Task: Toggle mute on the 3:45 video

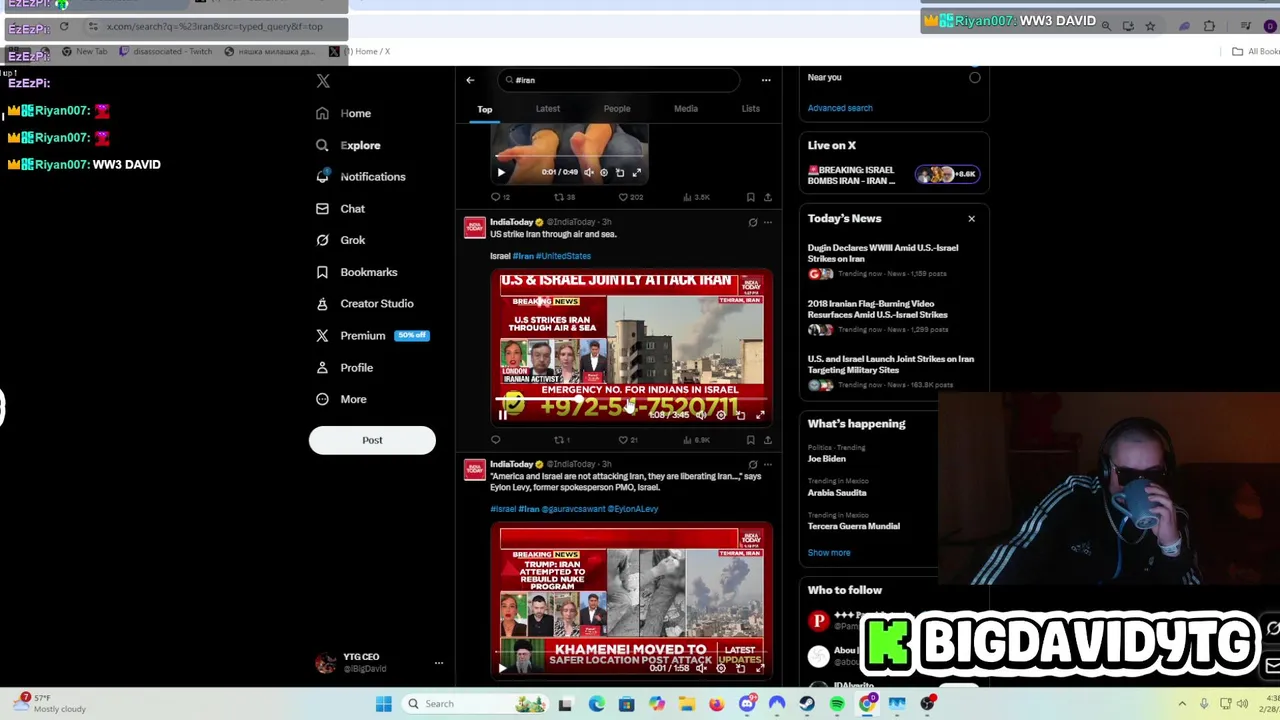Action: pyautogui.click(x=700, y=415)
